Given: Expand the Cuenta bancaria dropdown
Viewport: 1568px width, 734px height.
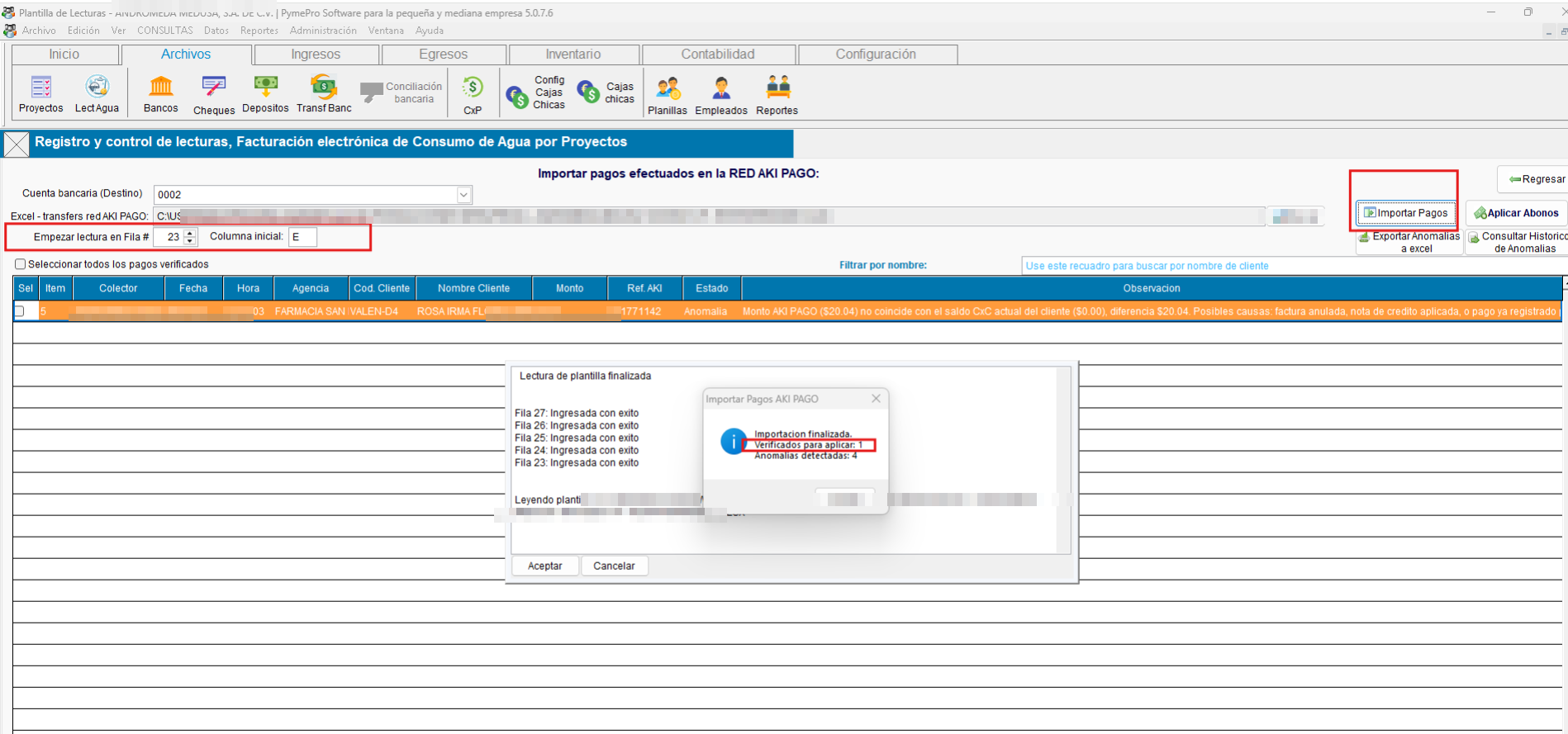Looking at the screenshot, I should click(x=463, y=195).
